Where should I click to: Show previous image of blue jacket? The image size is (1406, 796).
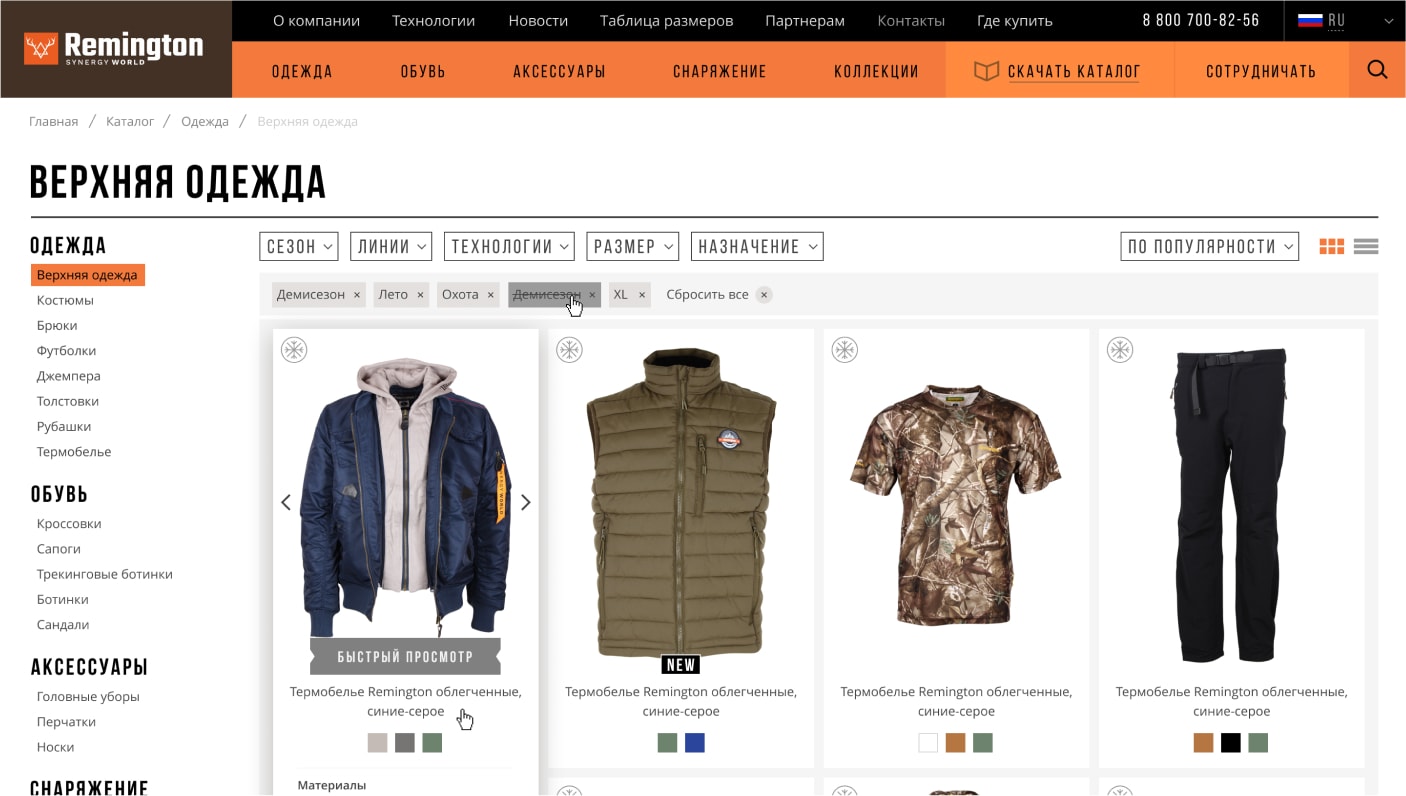pos(286,502)
